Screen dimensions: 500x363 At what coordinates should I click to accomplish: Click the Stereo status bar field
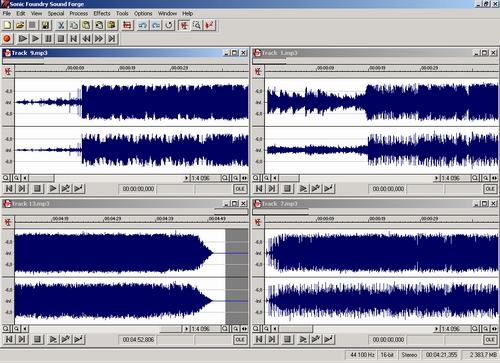click(409, 355)
